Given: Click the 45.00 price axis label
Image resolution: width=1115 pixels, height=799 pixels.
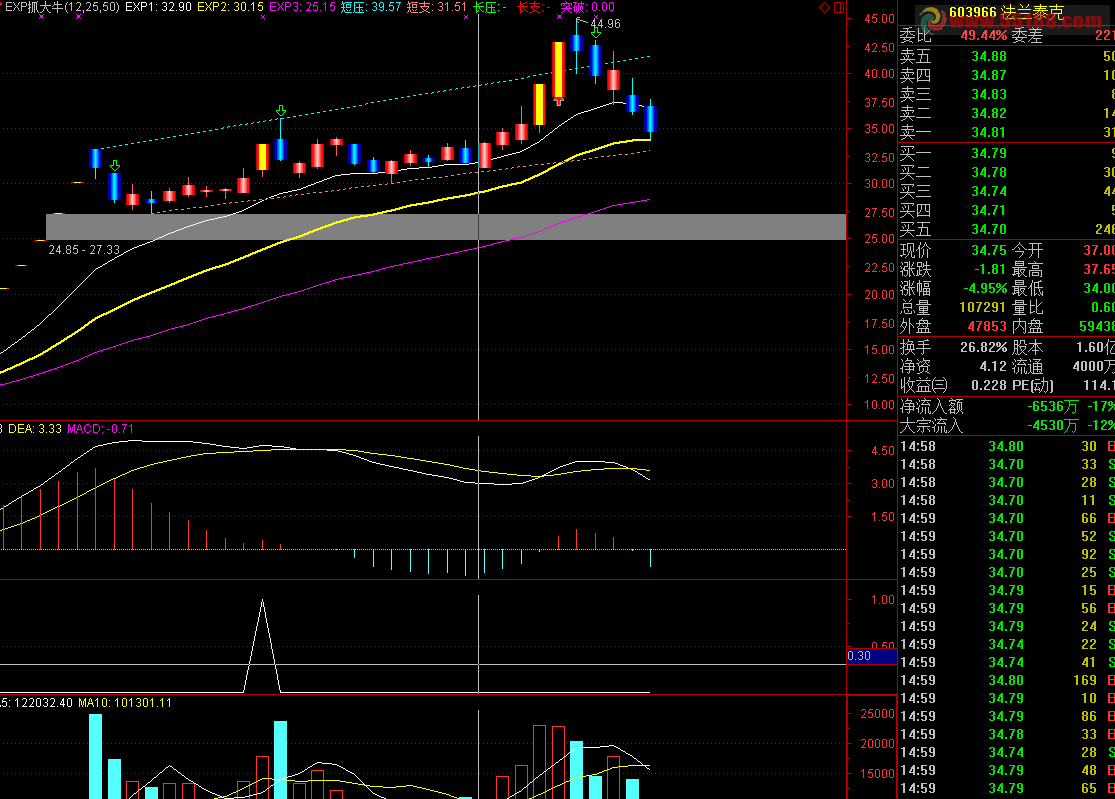Looking at the screenshot, I should (x=879, y=19).
